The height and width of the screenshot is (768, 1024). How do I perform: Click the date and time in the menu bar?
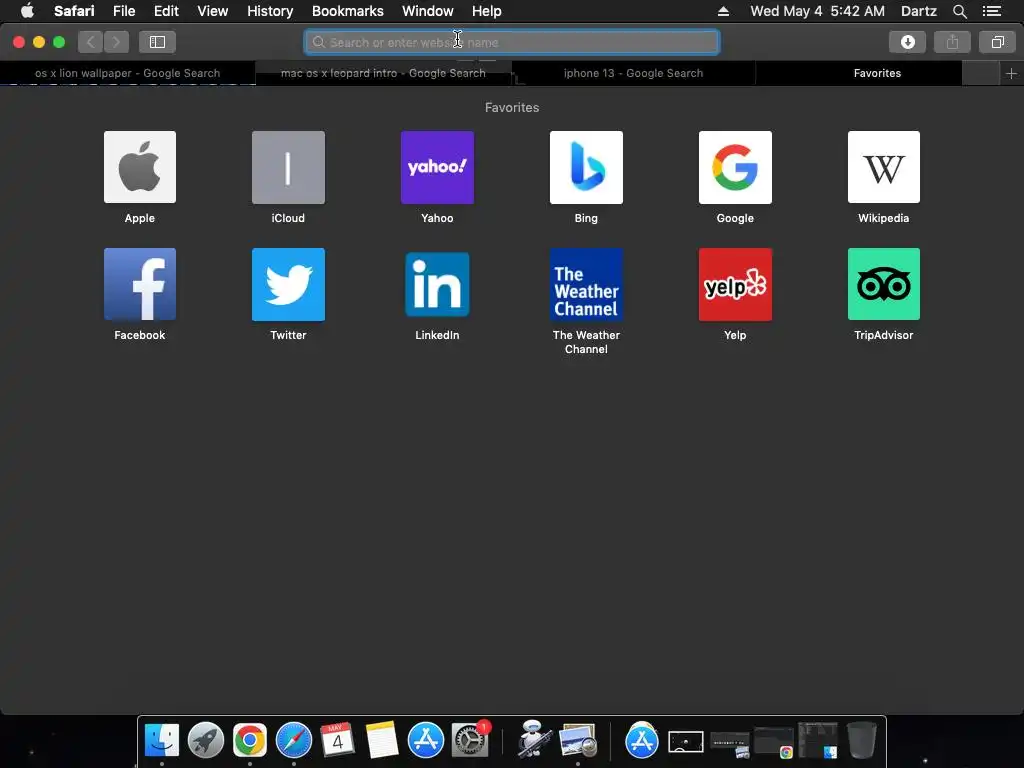(x=817, y=11)
